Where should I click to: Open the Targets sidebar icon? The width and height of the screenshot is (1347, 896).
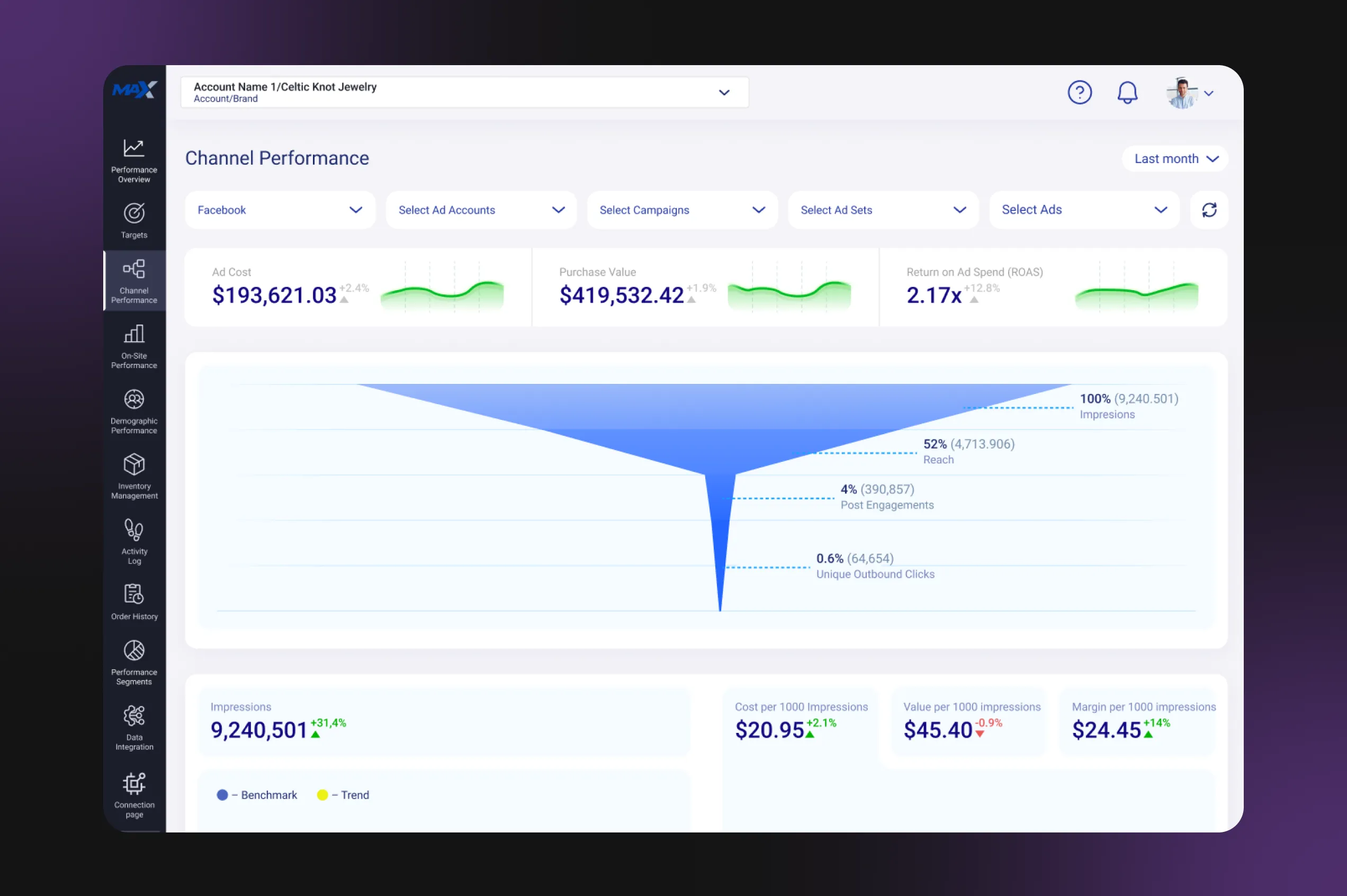133,220
